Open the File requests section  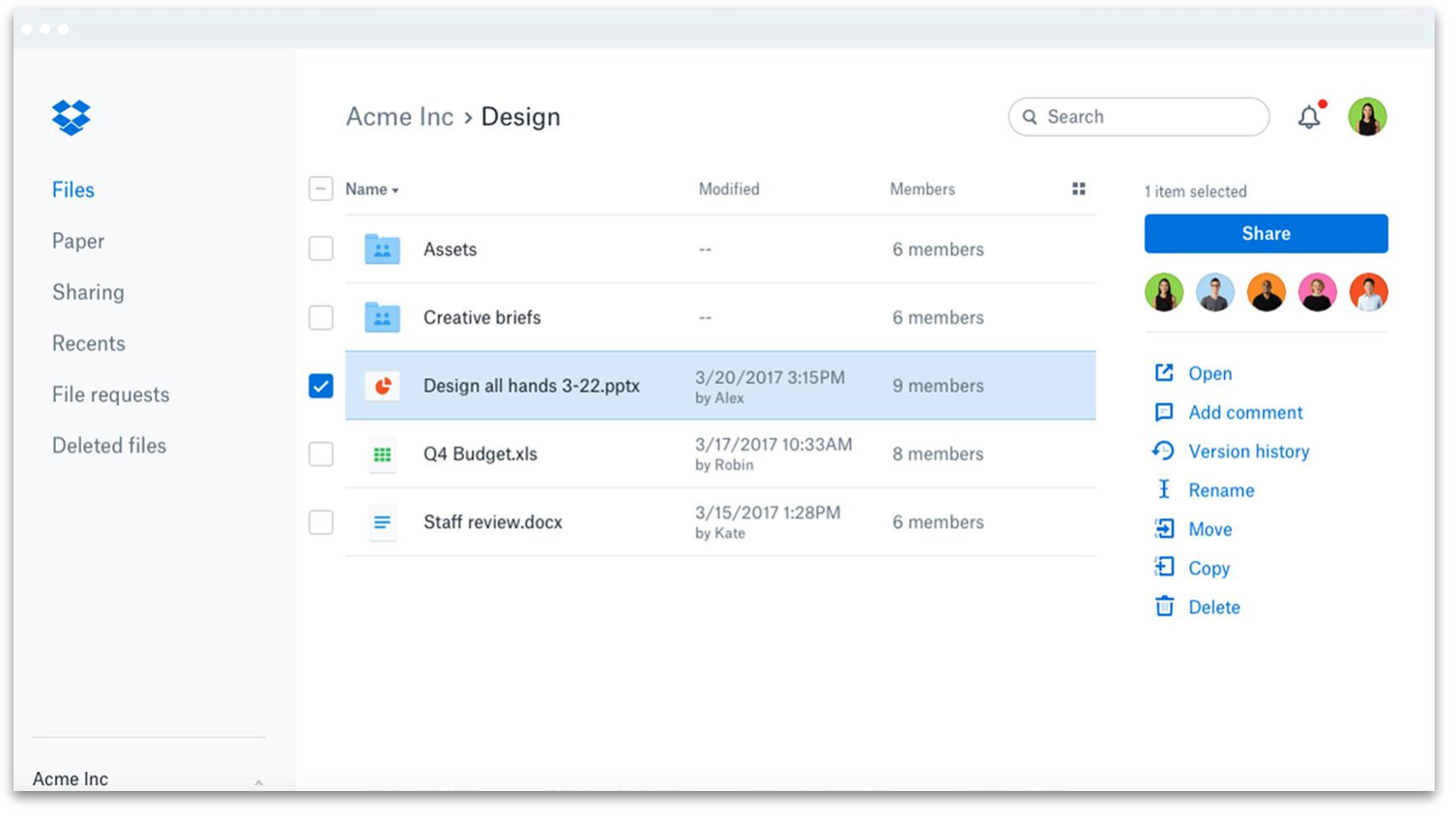[x=110, y=395]
